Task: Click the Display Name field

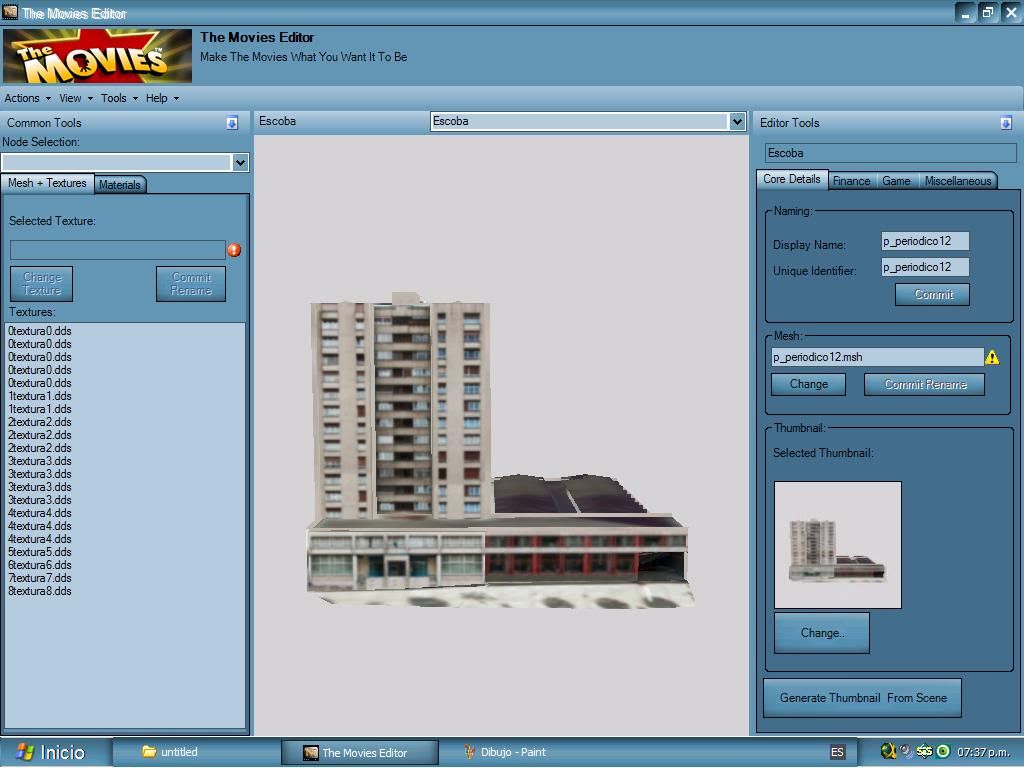Action: [925, 242]
